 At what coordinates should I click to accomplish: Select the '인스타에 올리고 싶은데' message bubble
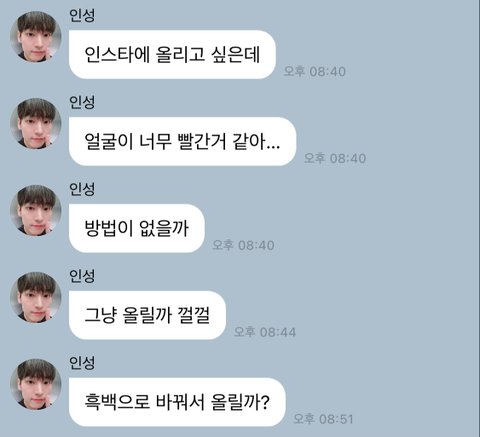tap(172, 55)
